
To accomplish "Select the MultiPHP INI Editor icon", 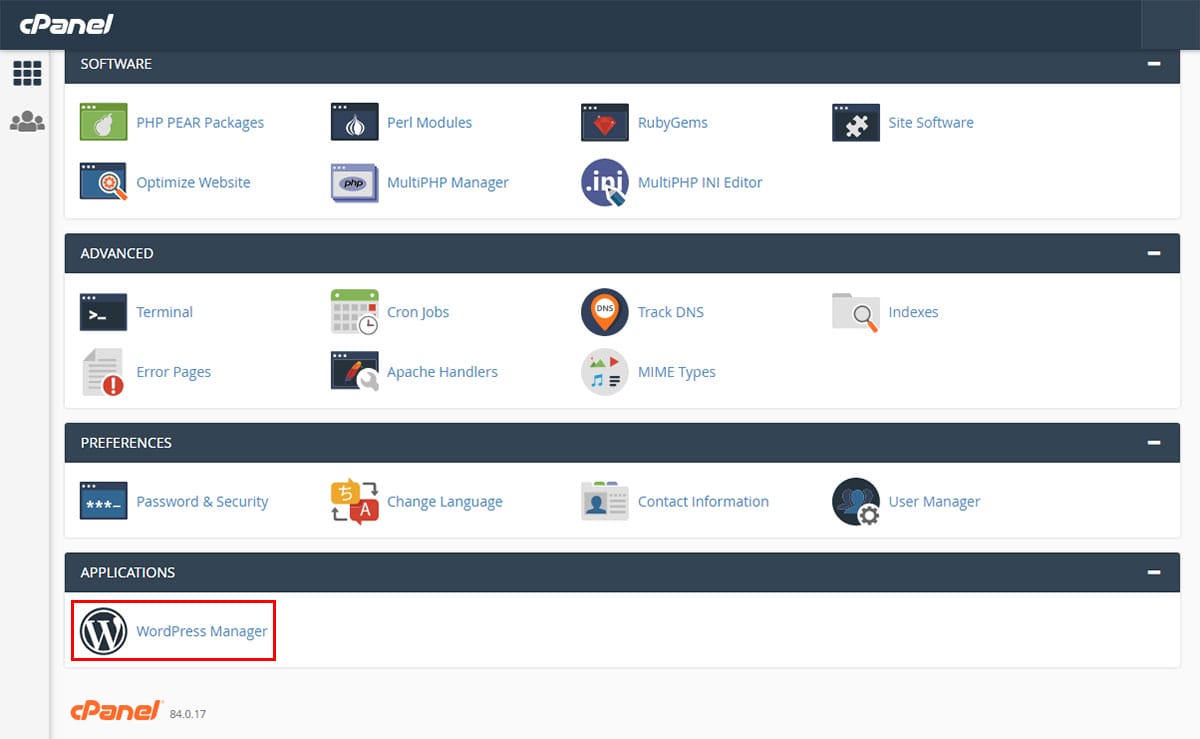I will coord(605,183).
